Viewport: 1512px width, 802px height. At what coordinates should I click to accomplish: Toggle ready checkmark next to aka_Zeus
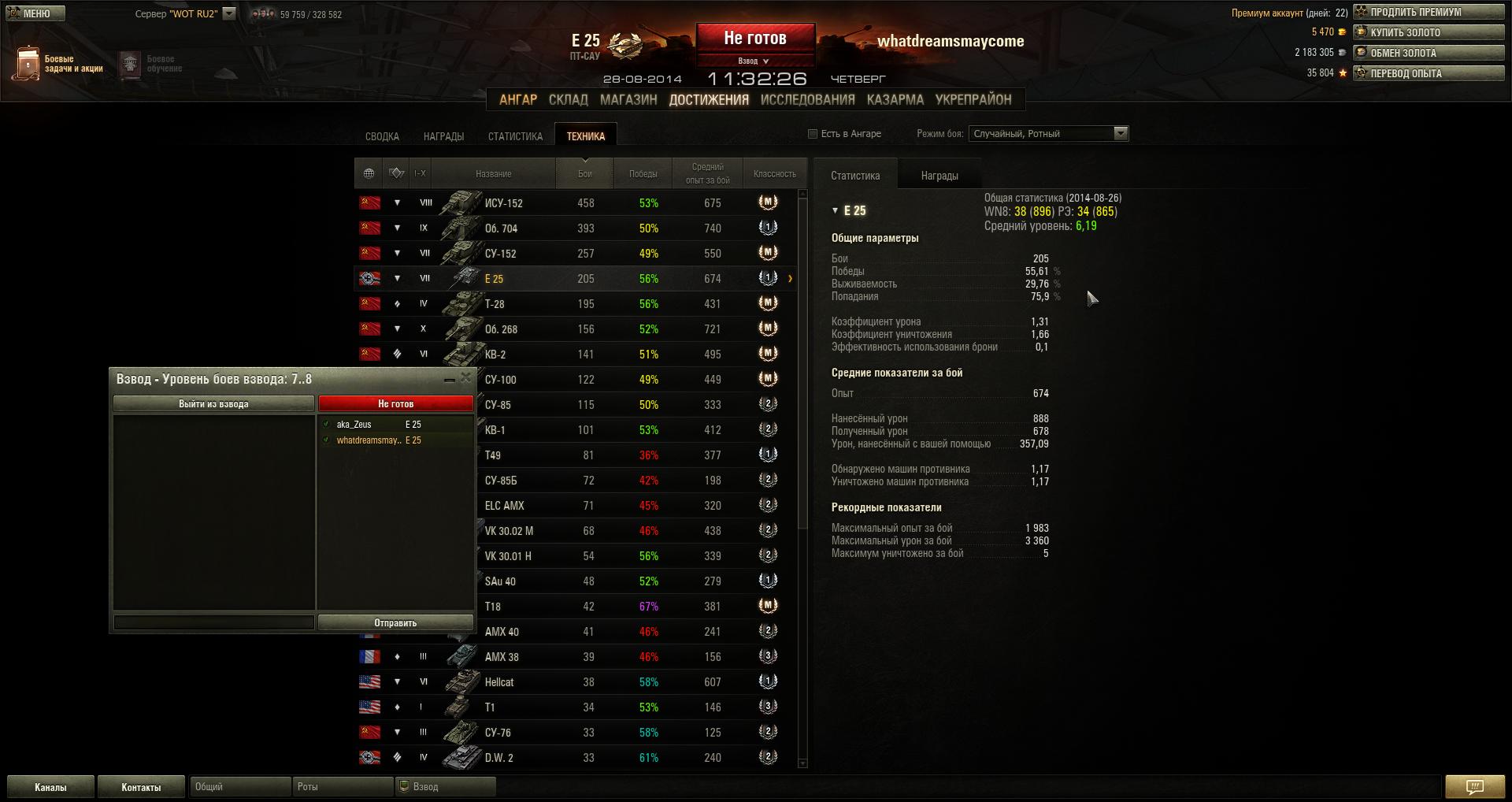point(326,424)
